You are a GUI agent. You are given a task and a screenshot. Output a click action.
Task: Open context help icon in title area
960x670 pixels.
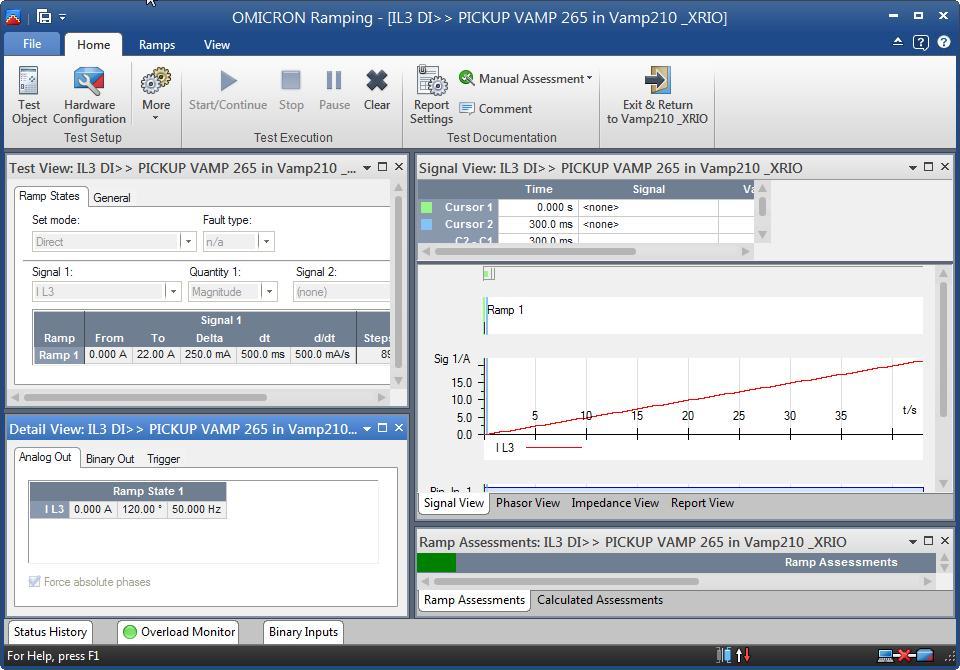[x=920, y=42]
